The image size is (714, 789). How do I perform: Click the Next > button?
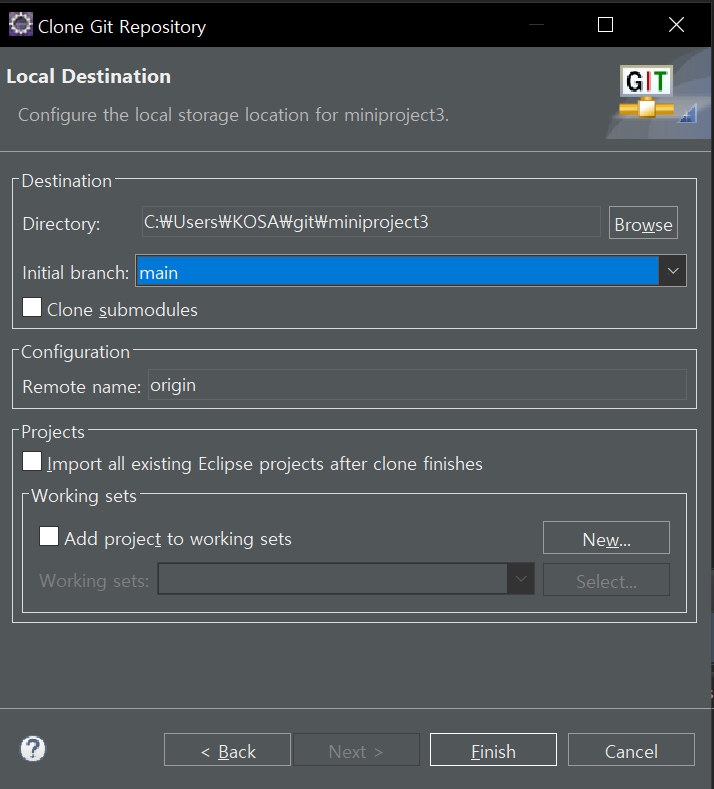[x=356, y=750]
